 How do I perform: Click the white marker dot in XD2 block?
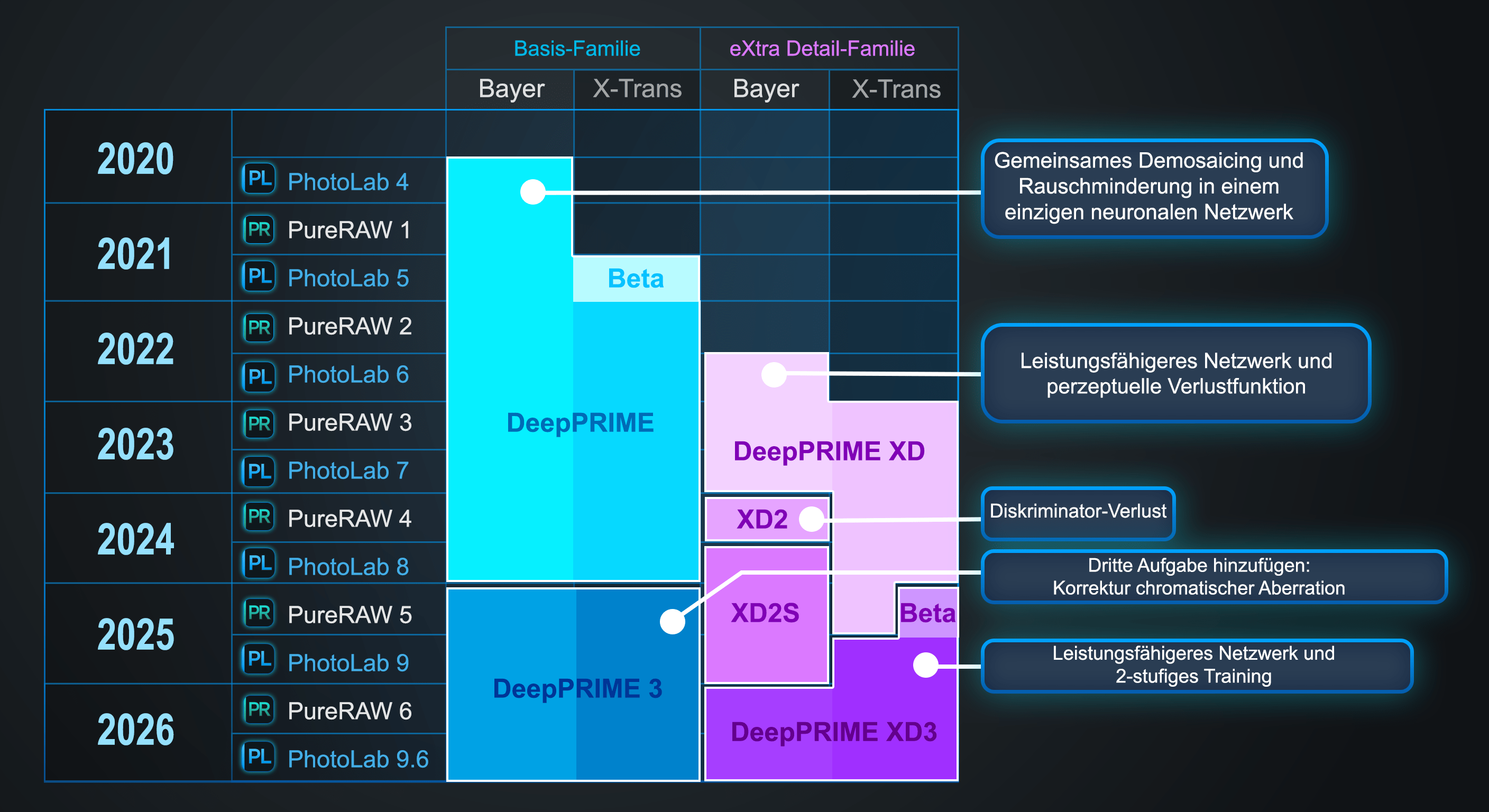pos(811,519)
